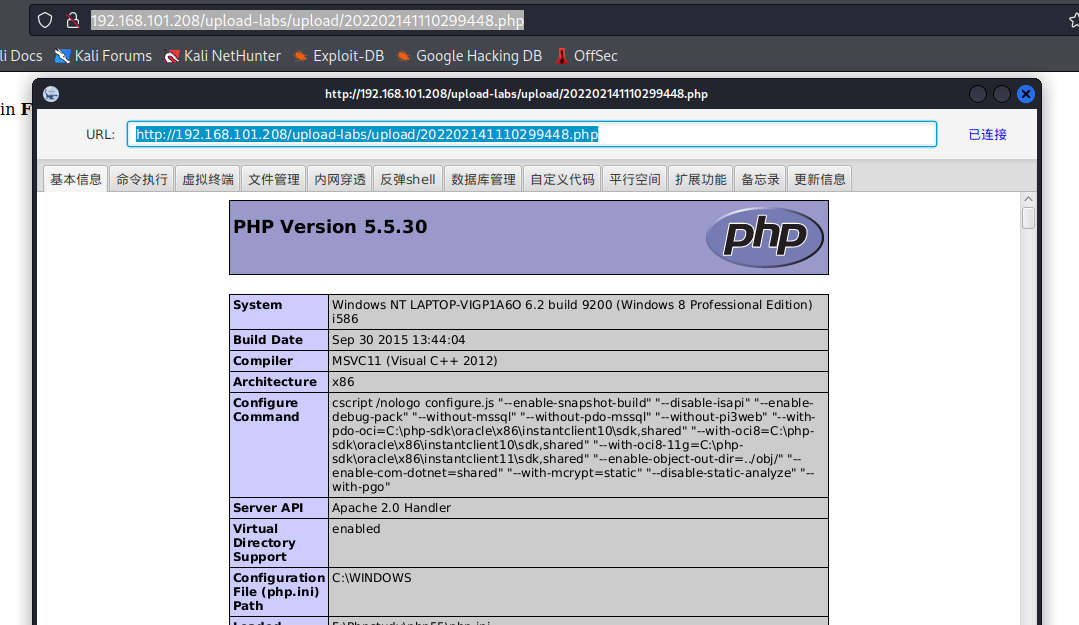Switch to the 数据库管理 tab
The image size is (1079, 625).
[x=483, y=180]
